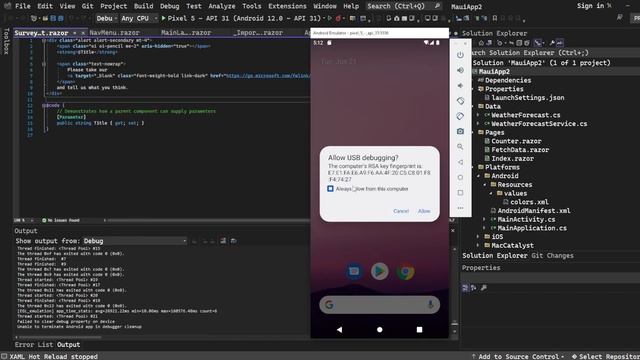This screenshot has height=360, width=640.
Task: Open Build menu
Action: pyautogui.click(x=144, y=6)
